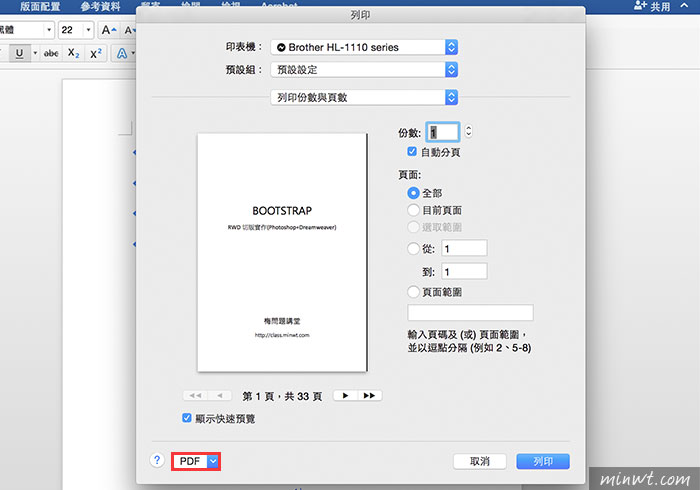Open the PDF dropdown menu

(196, 461)
